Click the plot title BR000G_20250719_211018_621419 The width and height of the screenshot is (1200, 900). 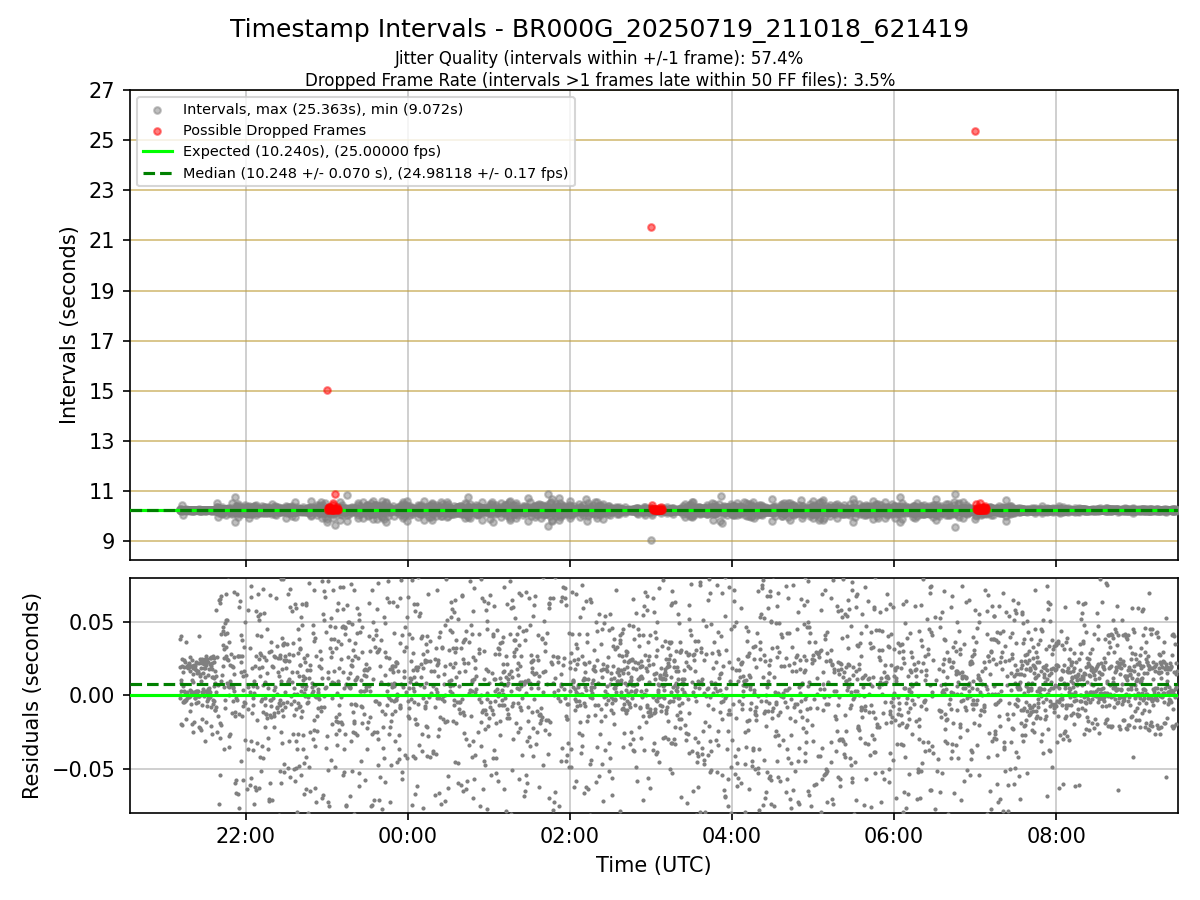(x=599, y=29)
